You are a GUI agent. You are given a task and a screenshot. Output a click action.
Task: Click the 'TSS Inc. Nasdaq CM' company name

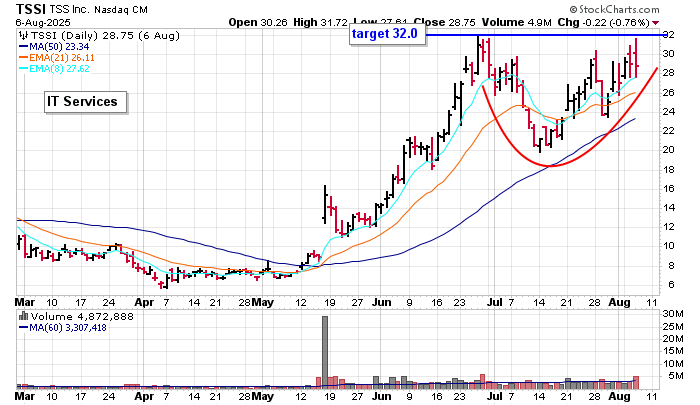99,9
